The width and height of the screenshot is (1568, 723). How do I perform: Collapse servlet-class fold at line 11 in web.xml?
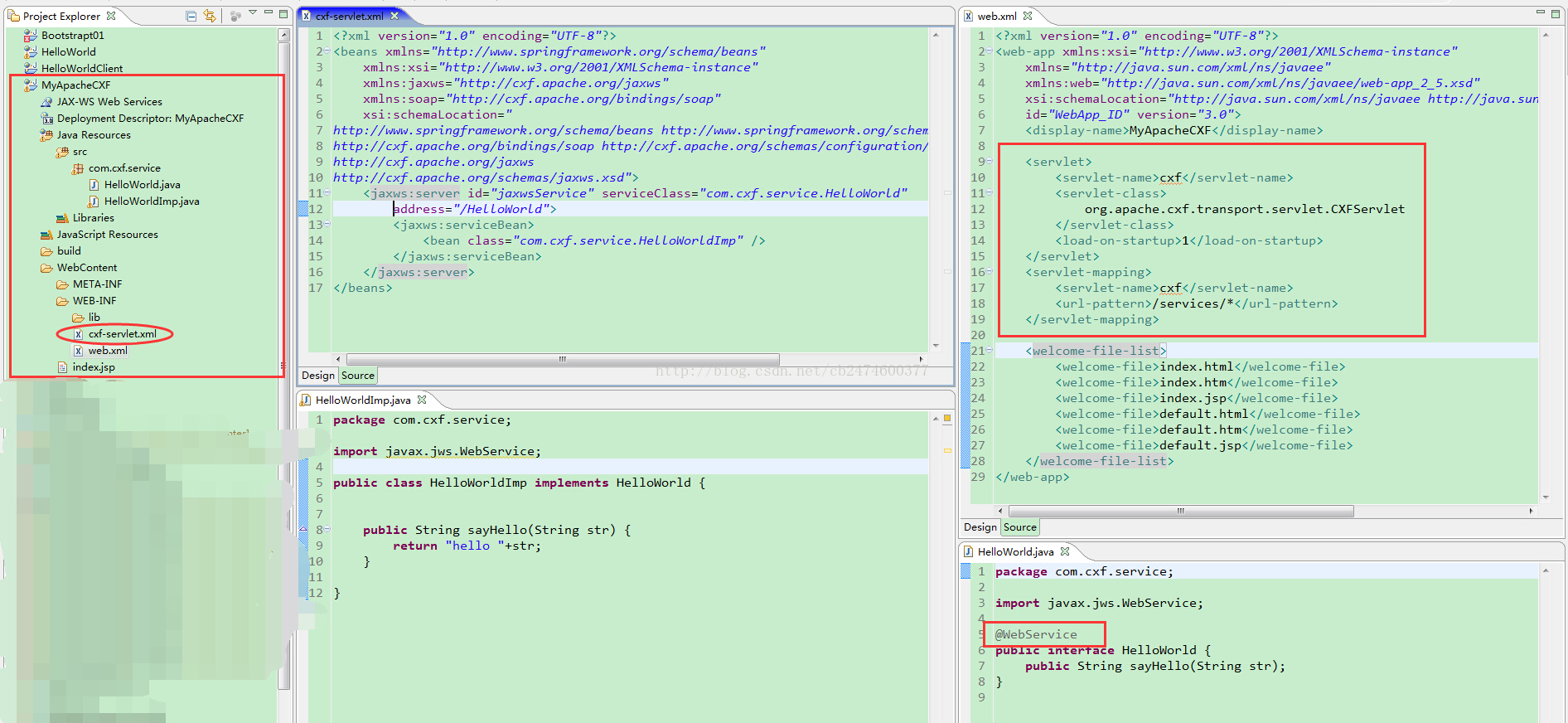(x=989, y=193)
